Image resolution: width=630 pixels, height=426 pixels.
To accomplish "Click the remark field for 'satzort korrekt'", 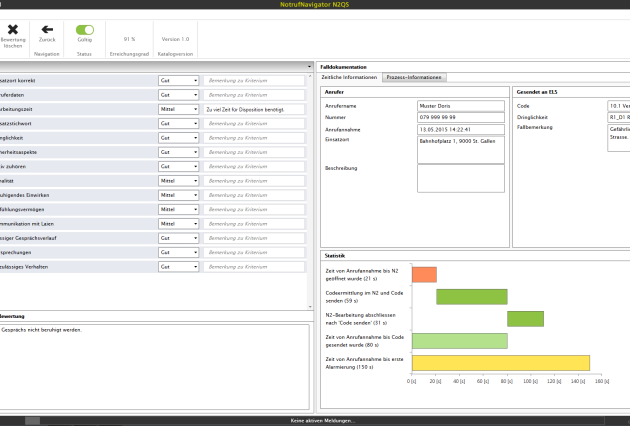I will coord(254,81).
